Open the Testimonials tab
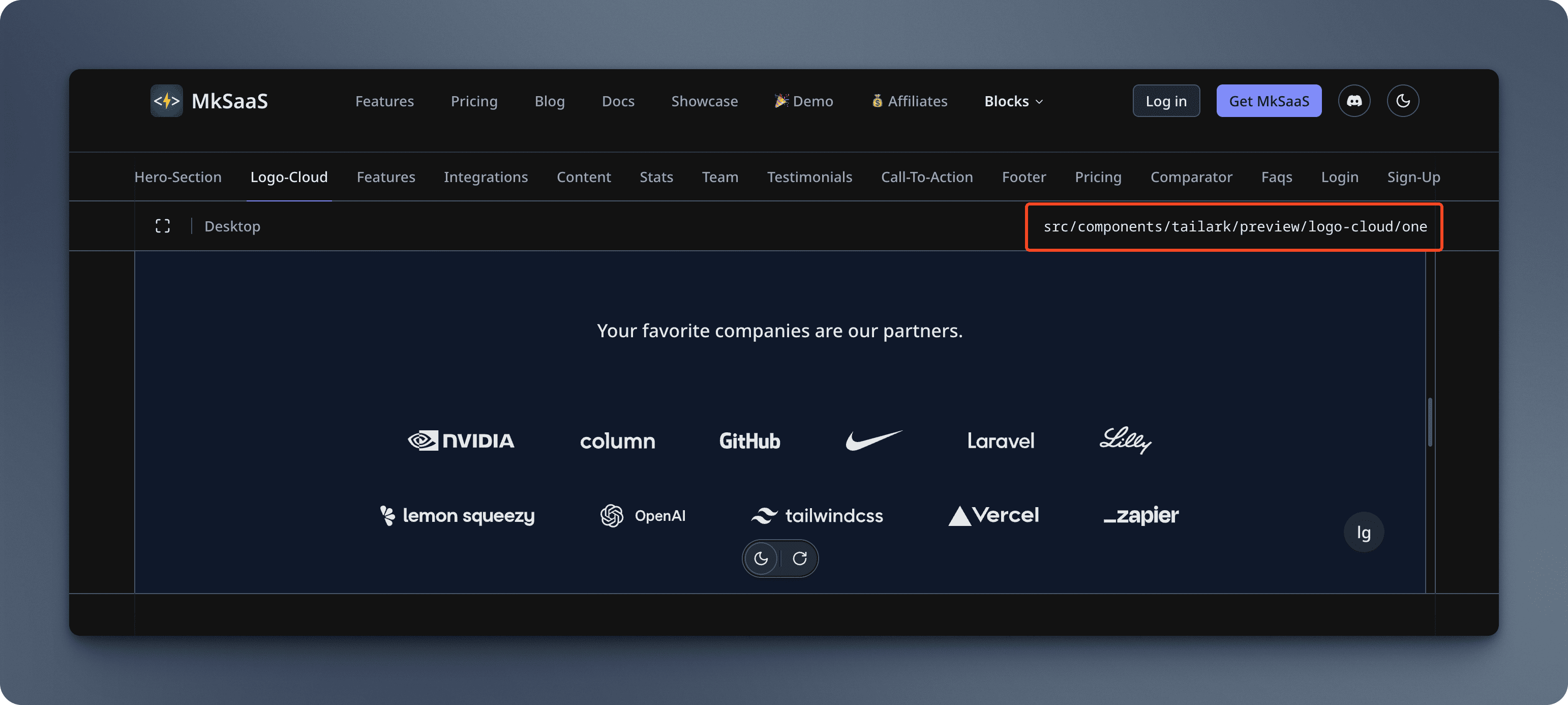This screenshot has width=1568, height=705. click(809, 177)
